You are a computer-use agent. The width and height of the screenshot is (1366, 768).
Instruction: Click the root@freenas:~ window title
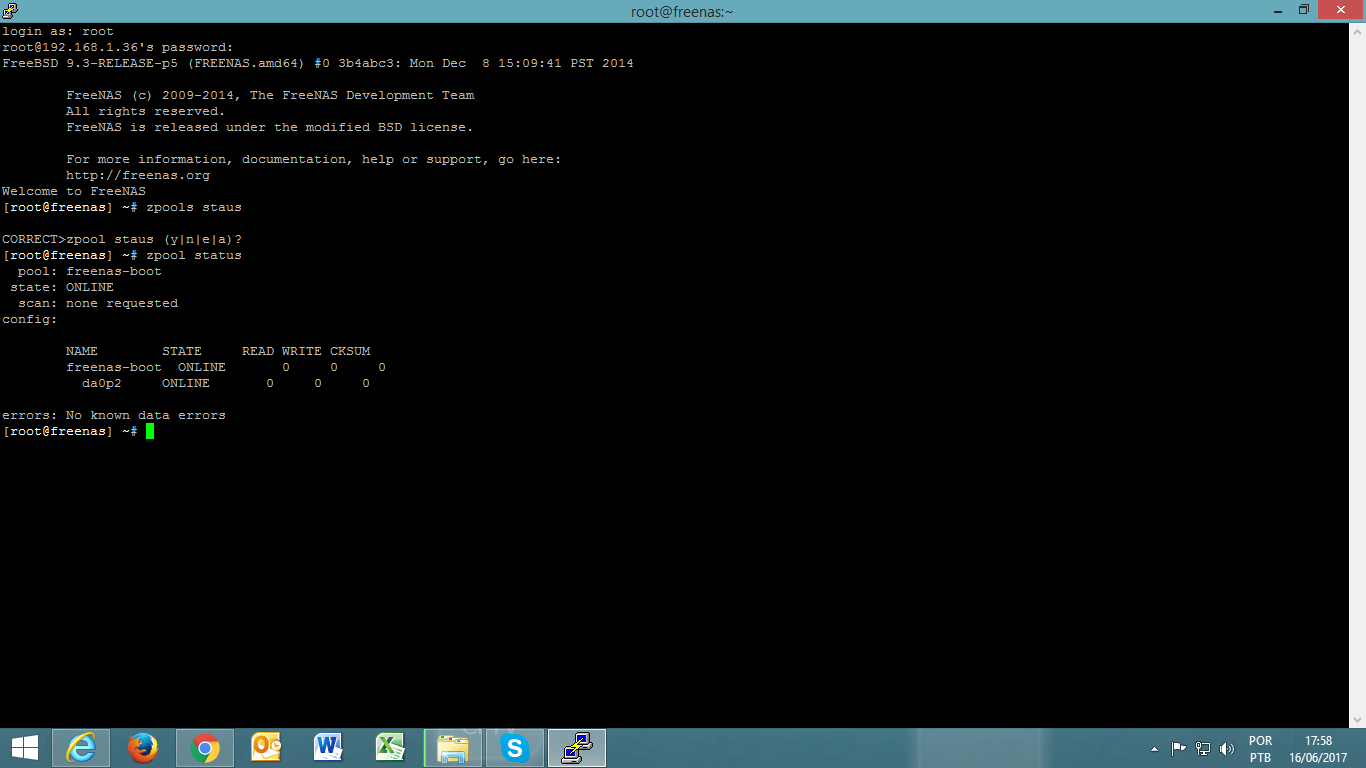683,11
